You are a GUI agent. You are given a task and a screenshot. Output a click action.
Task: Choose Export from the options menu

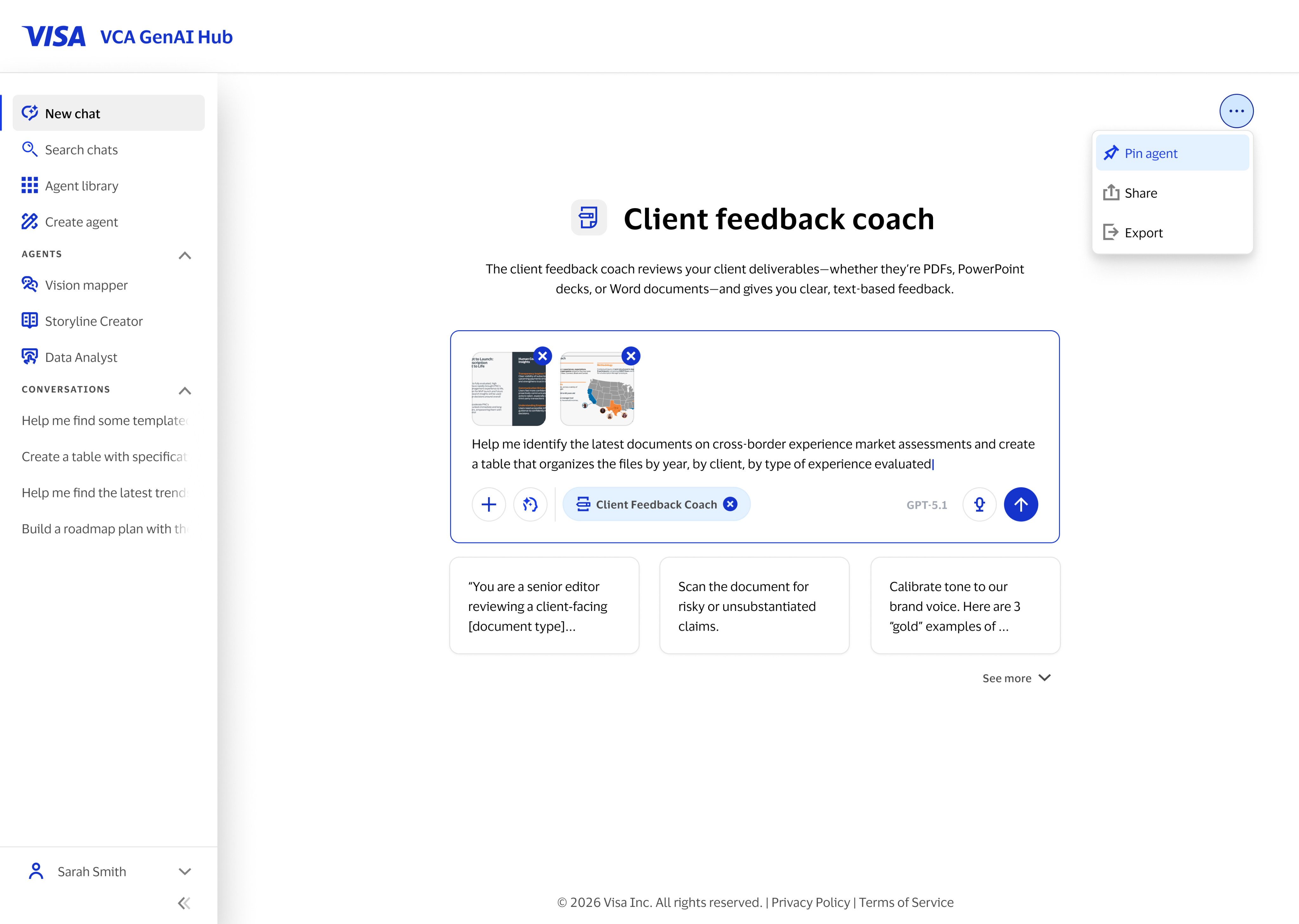coord(1172,233)
